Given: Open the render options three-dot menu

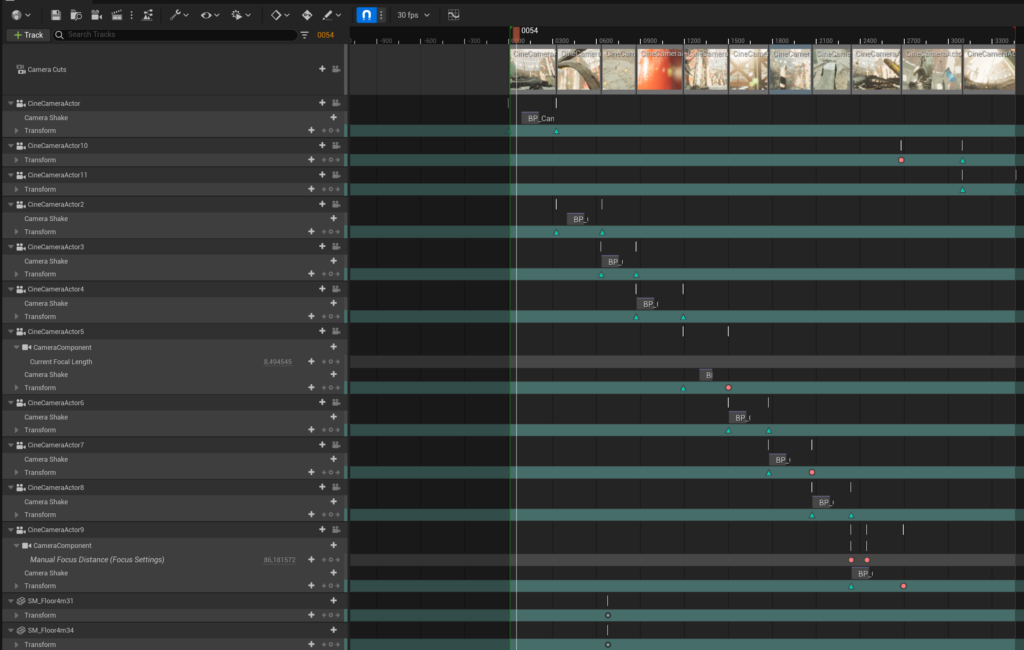Looking at the screenshot, I should coord(131,14).
